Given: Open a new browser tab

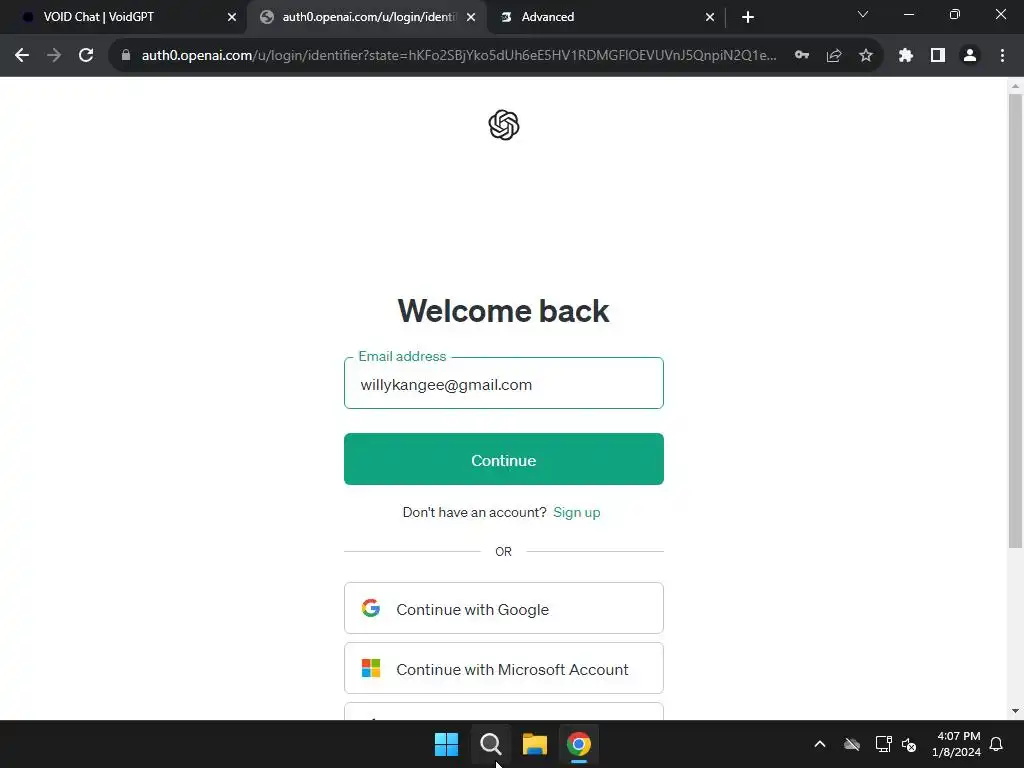Looking at the screenshot, I should click(748, 18).
